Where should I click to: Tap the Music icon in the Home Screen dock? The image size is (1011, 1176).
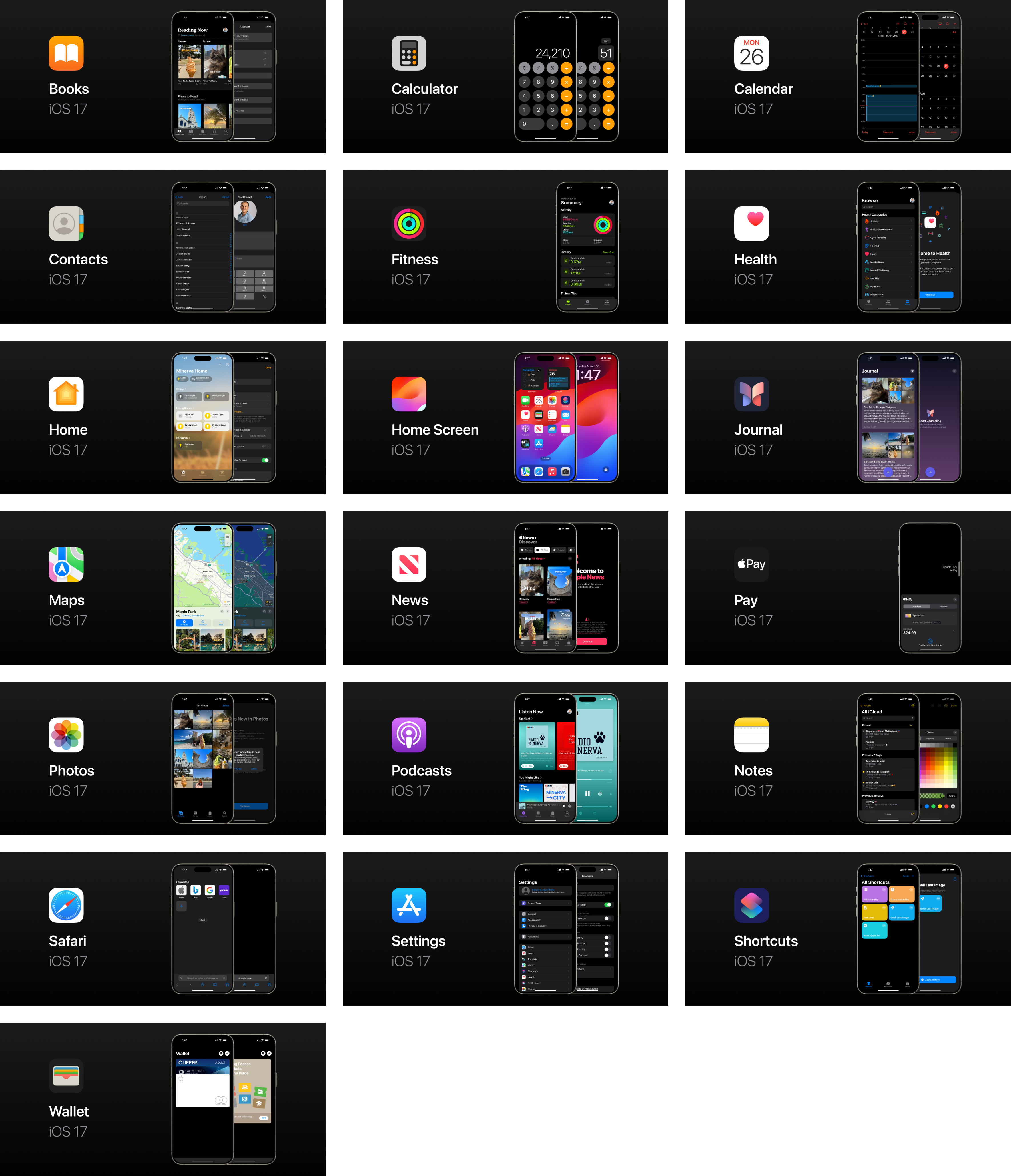552,472
